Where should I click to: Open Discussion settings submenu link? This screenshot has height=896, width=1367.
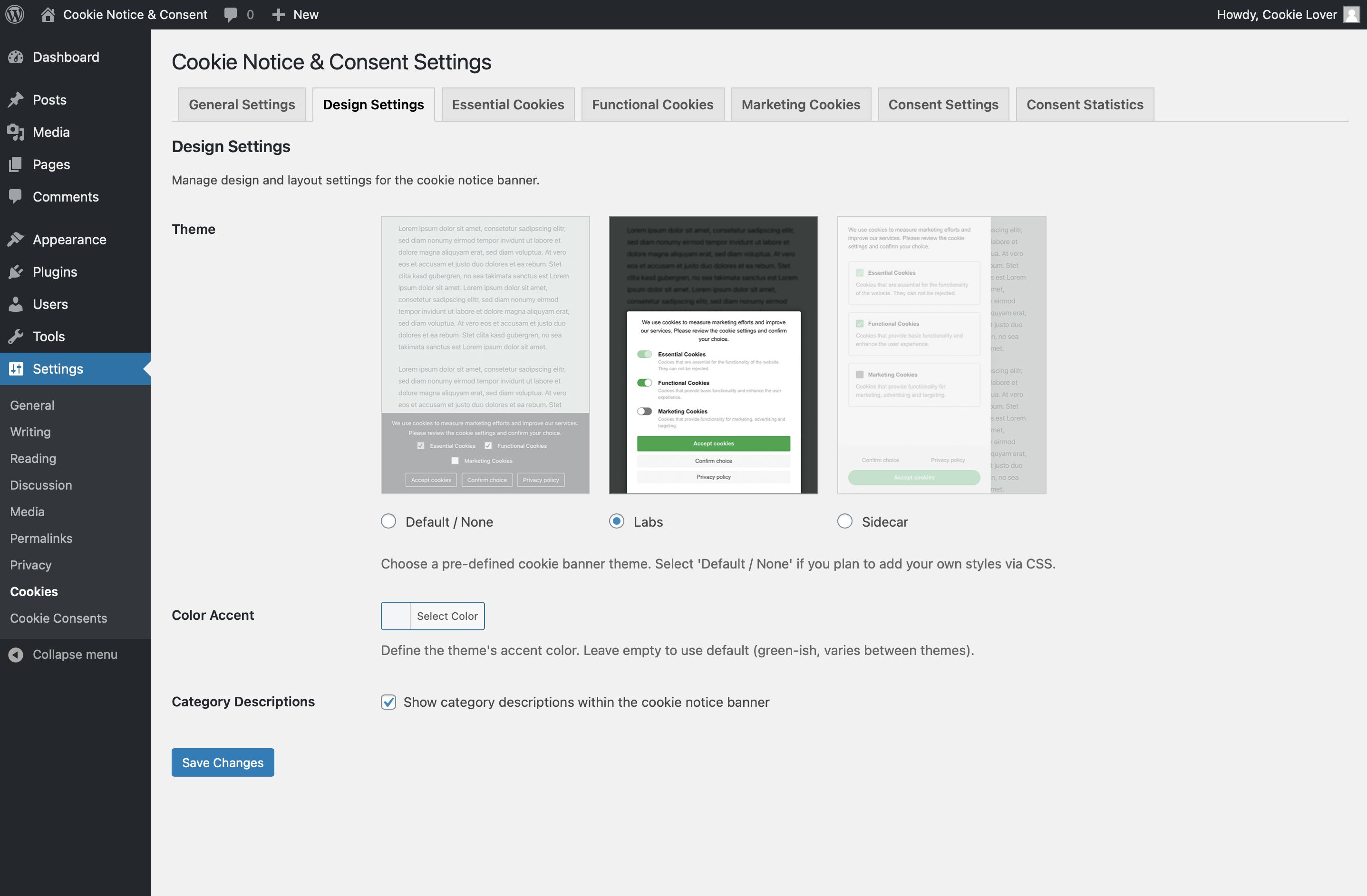[x=41, y=485]
